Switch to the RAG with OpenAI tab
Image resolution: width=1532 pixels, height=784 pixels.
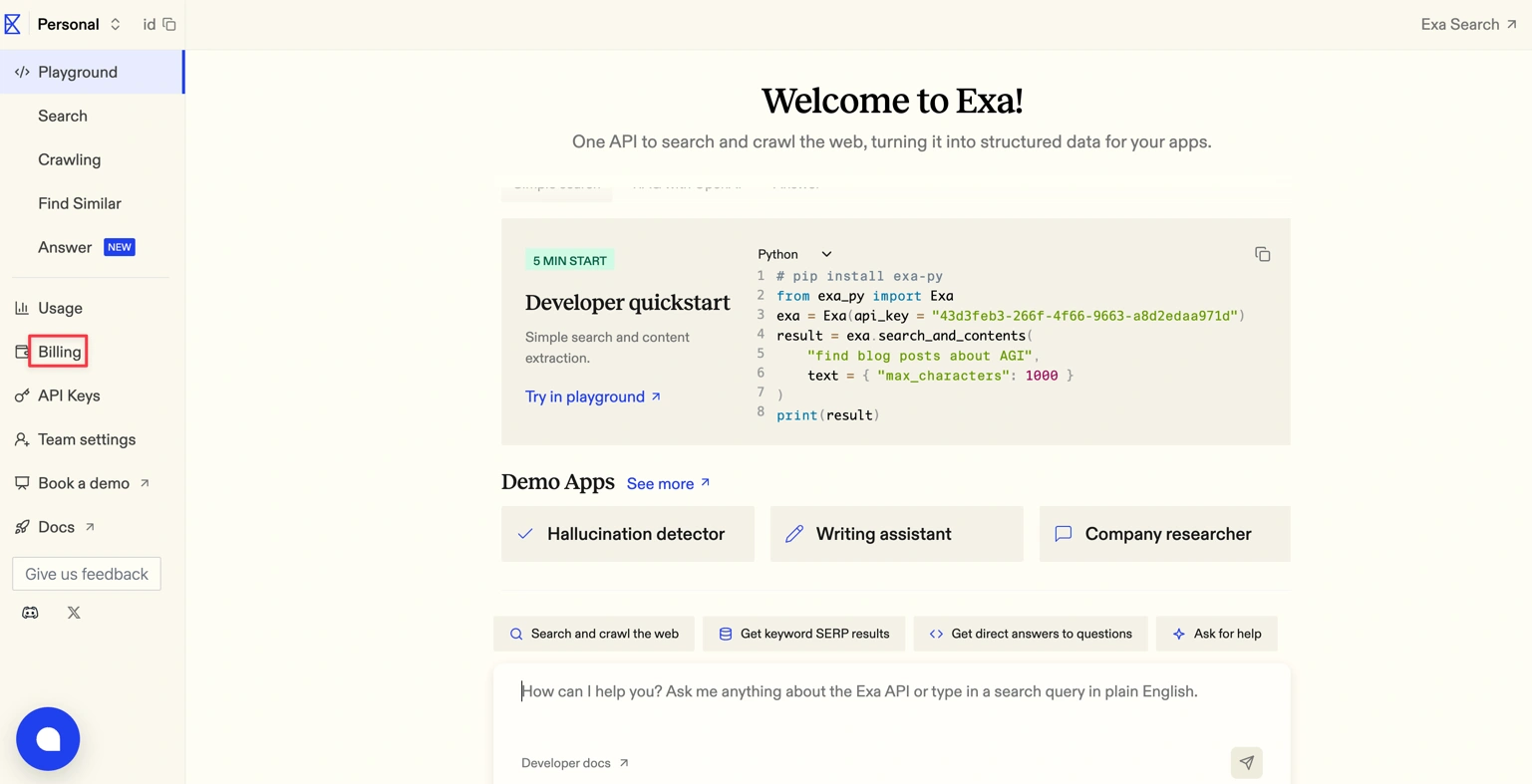tap(687, 185)
